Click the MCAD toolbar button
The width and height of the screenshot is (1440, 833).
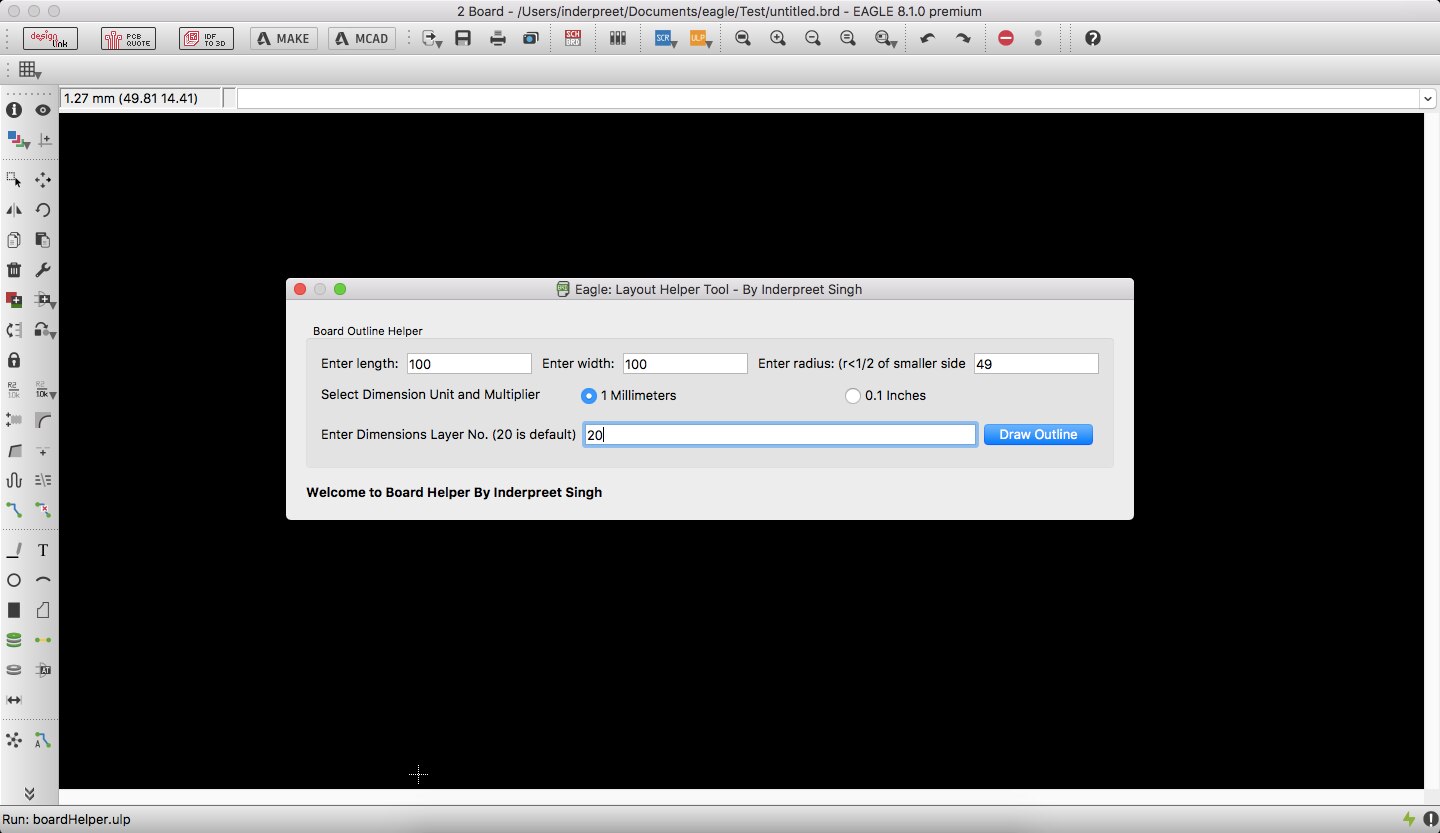click(x=362, y=38)
